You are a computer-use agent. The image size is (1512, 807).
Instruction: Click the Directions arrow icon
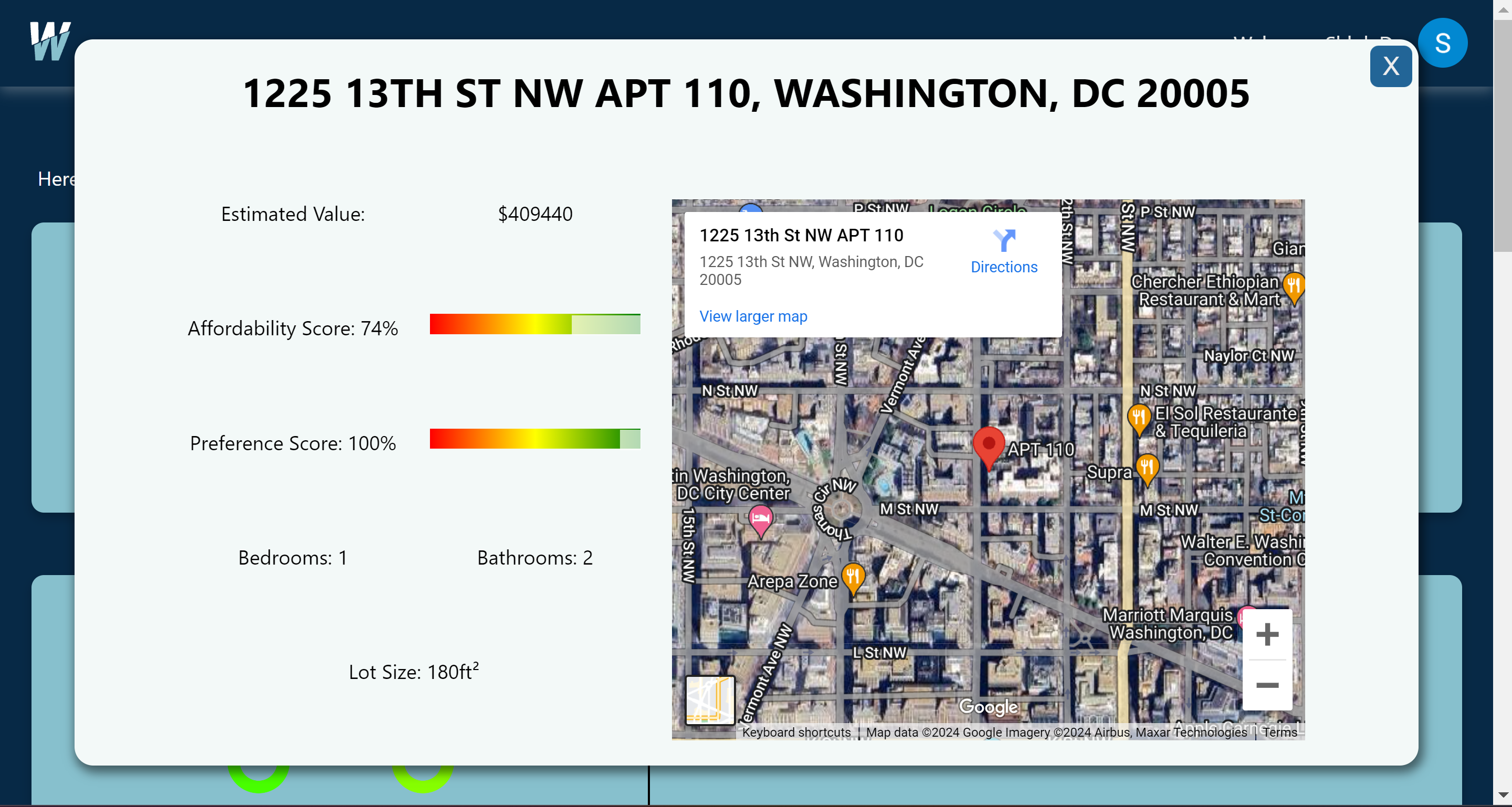click(1004, 240)
